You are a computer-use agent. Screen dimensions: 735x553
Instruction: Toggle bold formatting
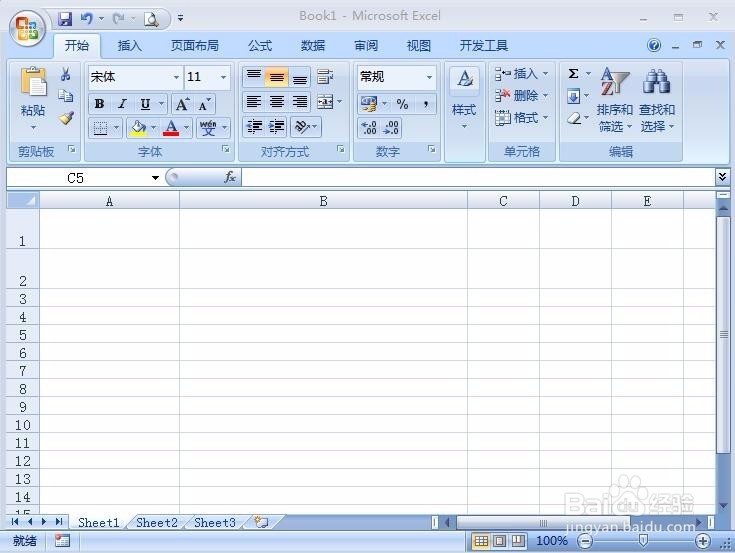99,104
